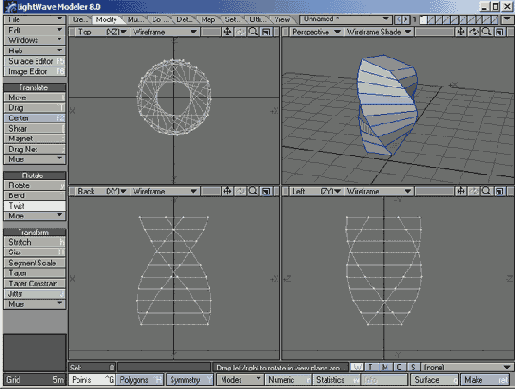Toggle Symmetry mode on
The height and width of the screenshot is (389, 515).
point(190,380)
